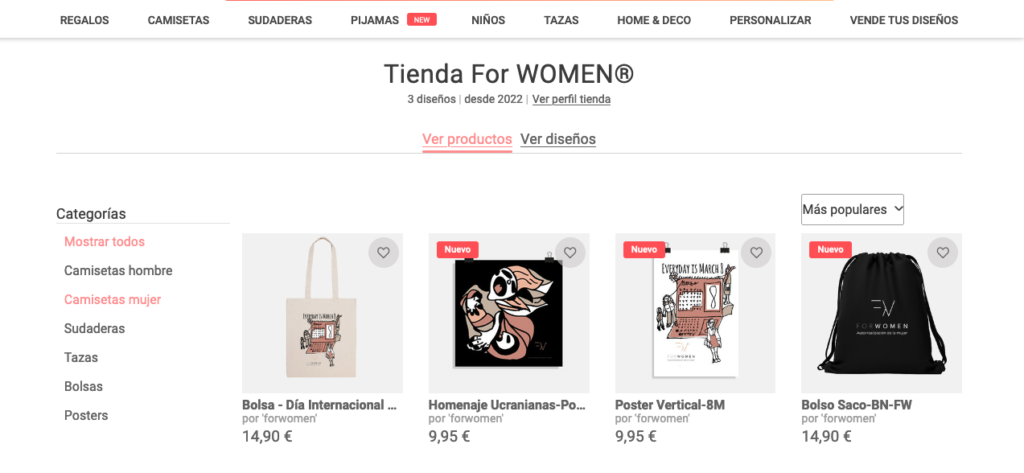Open the Camisetas menu
The width and height of the screenshot is (1024, 473).
178,20
